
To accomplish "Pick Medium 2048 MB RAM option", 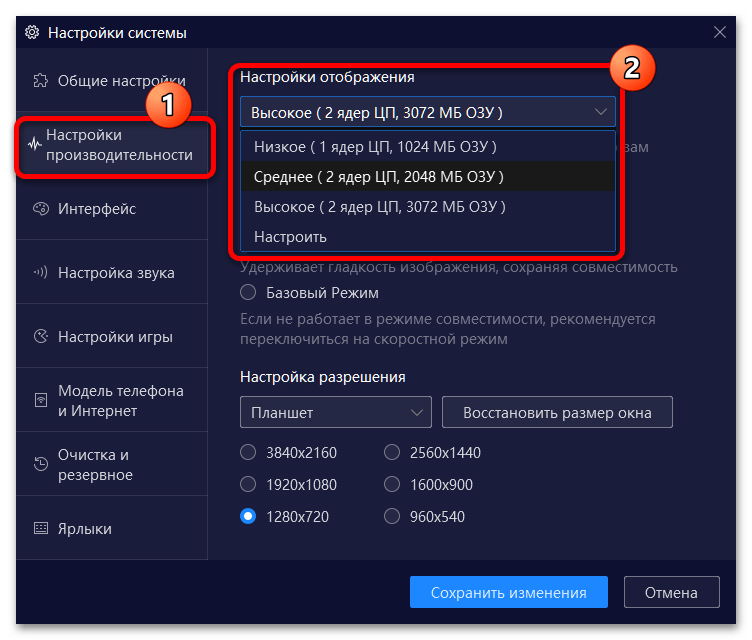I will [378, 177].
